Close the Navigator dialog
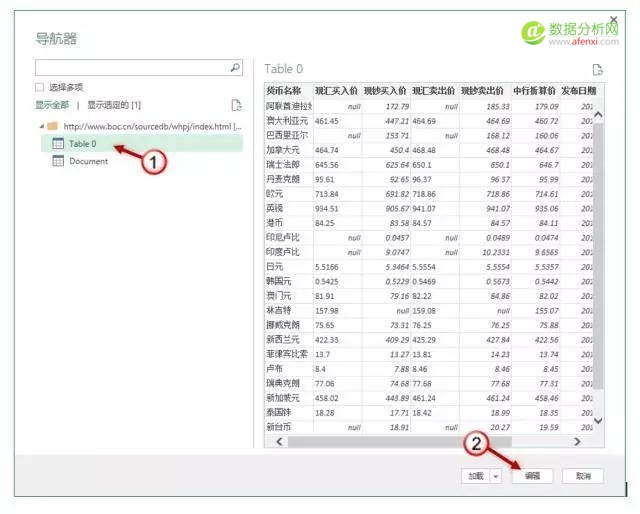The image size is (640, 514). click(x=613, y=19)
